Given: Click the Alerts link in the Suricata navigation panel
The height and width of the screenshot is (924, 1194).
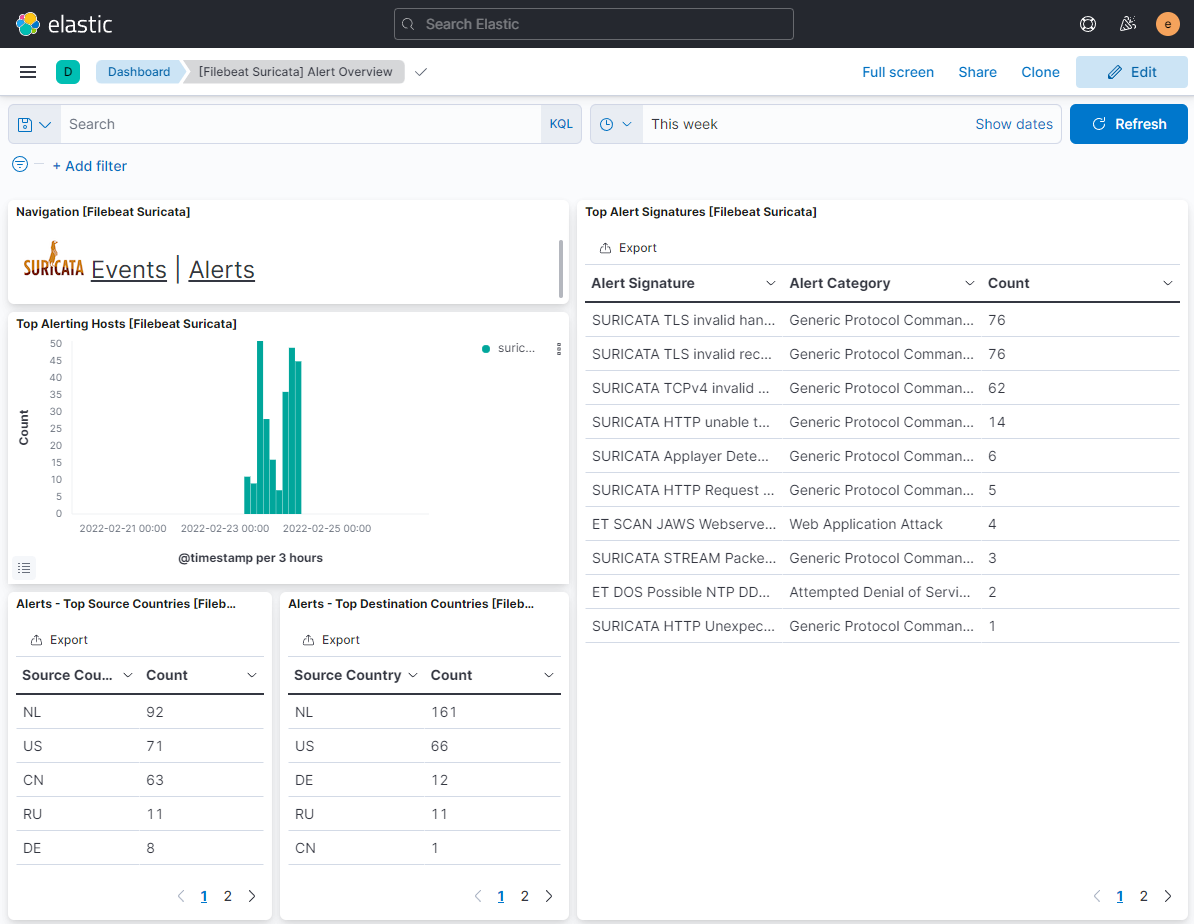Looking at the screenshot, I should [221, 269].
